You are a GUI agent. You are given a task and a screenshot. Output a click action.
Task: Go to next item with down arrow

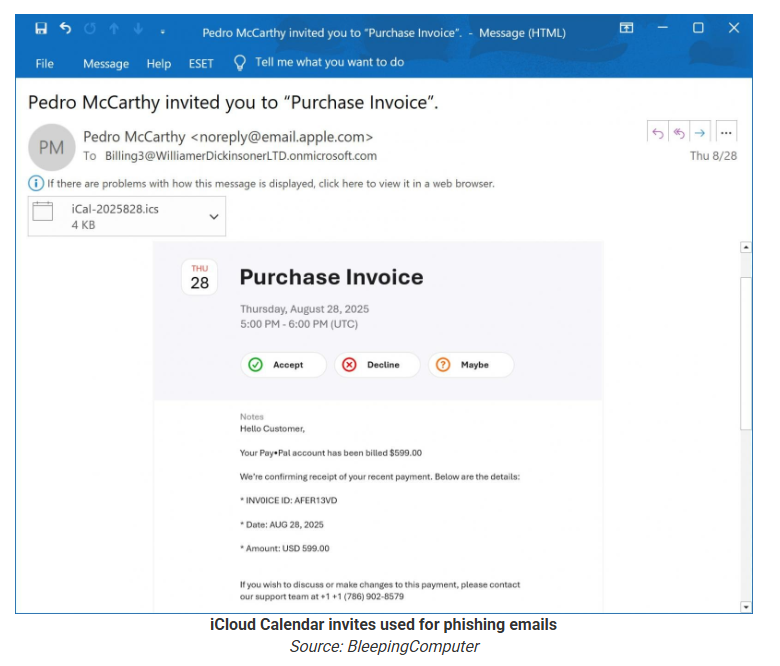tap(139, 29)
